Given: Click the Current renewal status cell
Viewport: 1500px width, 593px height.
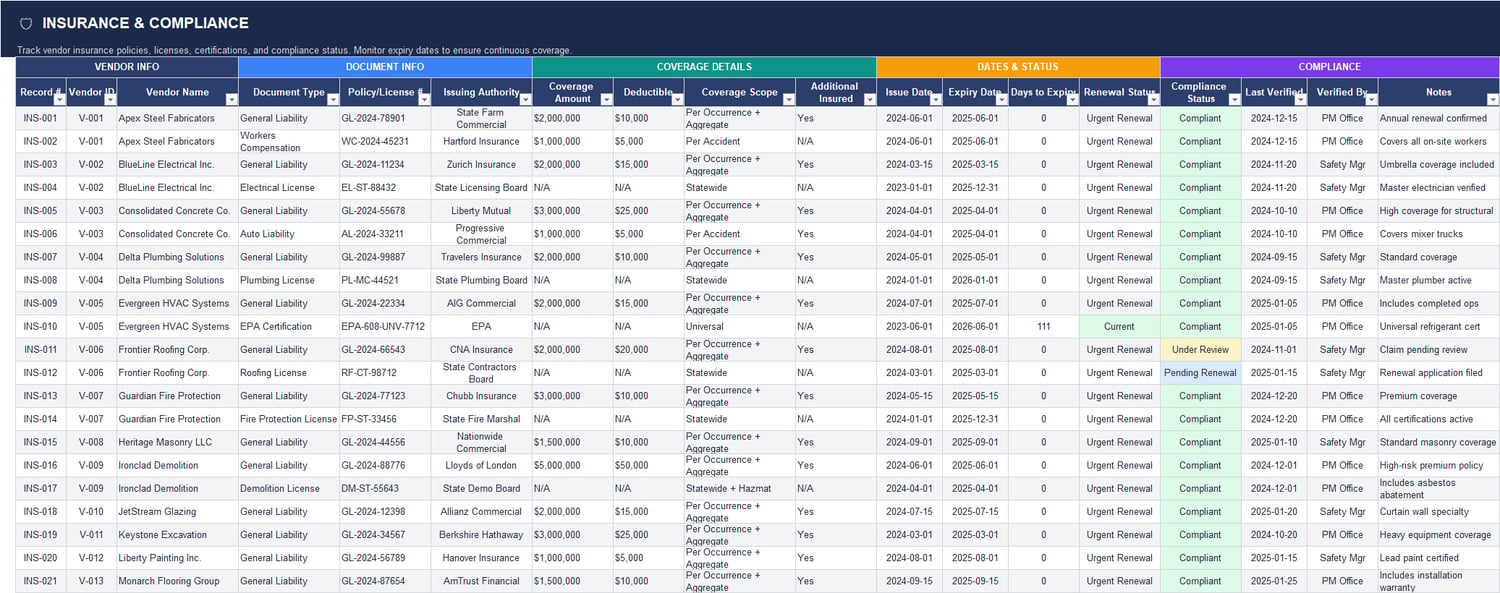Looking at the screenshot, I should (x=1119, y=326).
